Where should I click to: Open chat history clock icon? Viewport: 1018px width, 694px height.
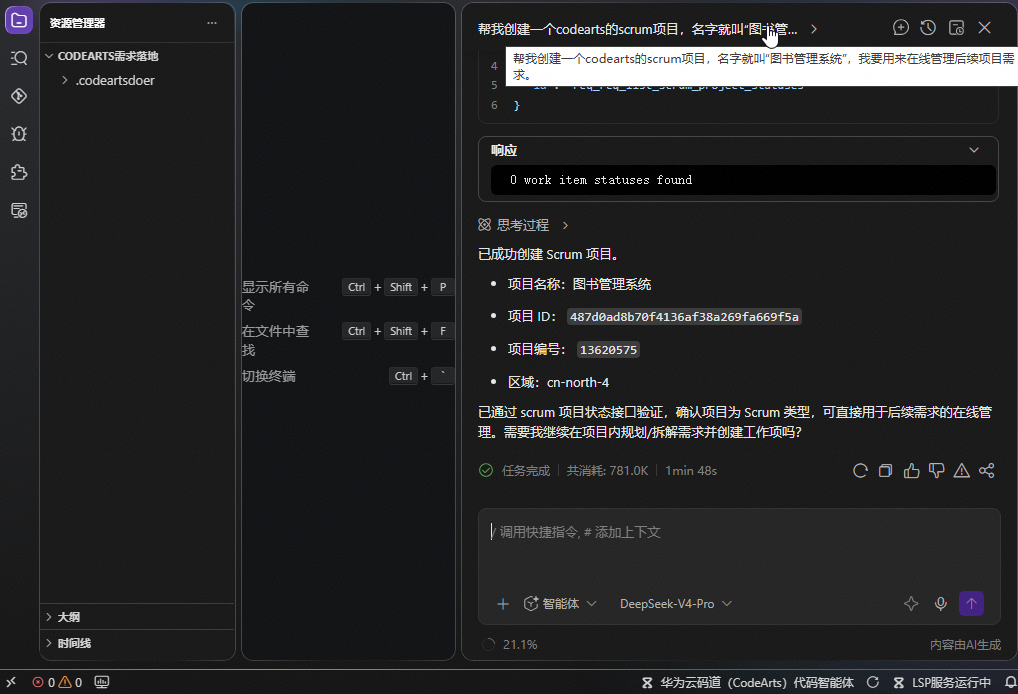pyautogui.click(x=928, y=27)
